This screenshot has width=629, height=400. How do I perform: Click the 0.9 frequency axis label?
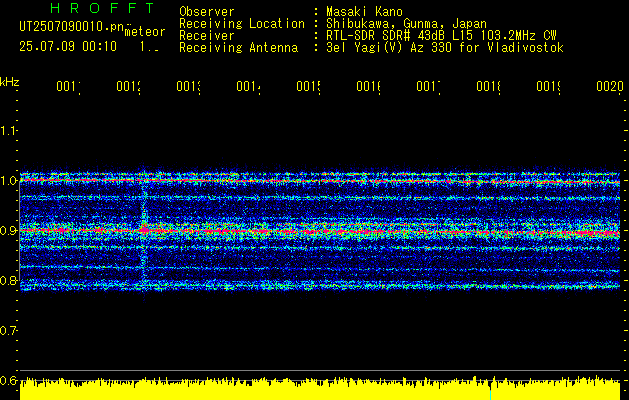8,230
